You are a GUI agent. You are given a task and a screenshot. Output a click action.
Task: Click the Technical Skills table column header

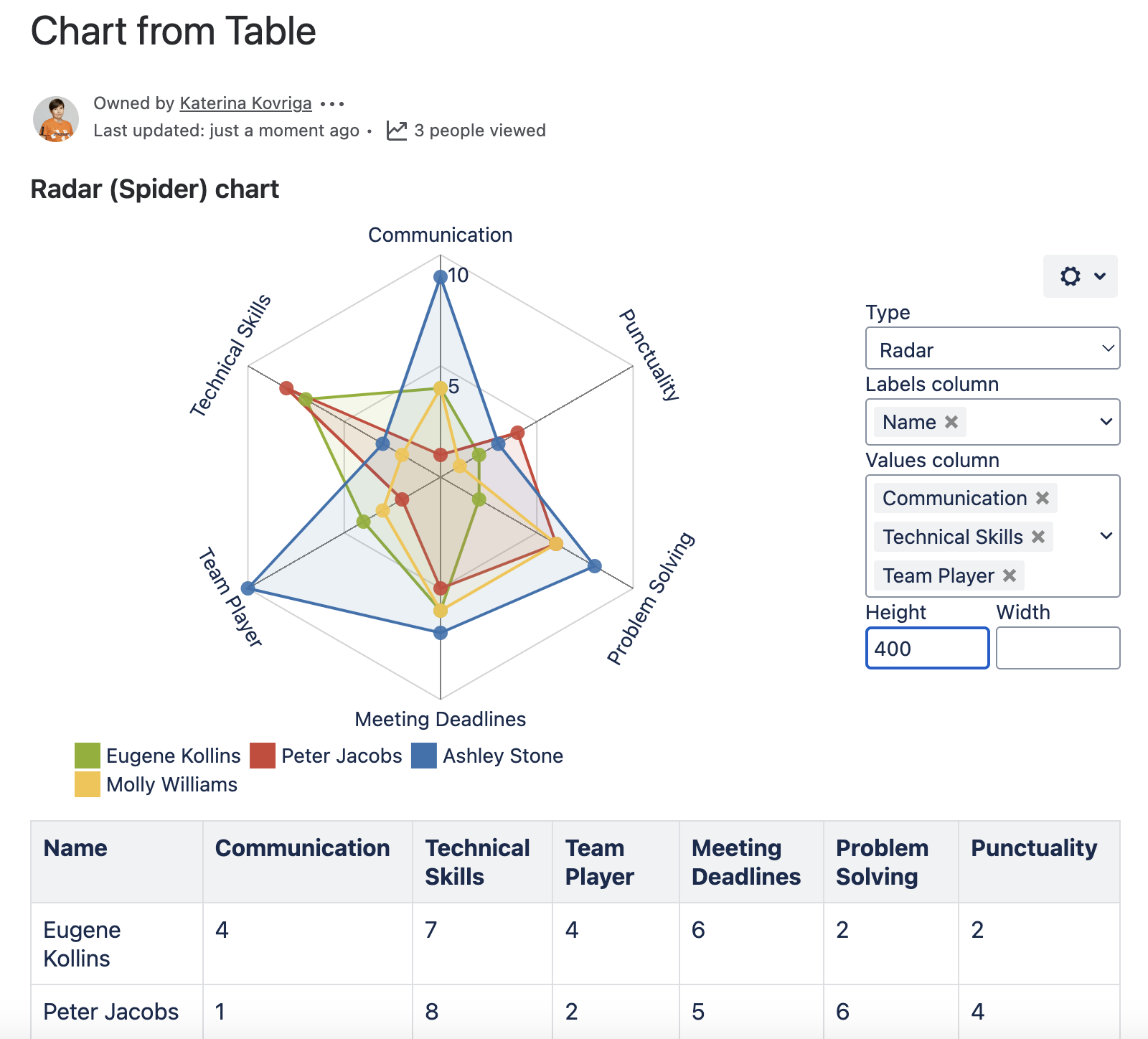(477, 862)
